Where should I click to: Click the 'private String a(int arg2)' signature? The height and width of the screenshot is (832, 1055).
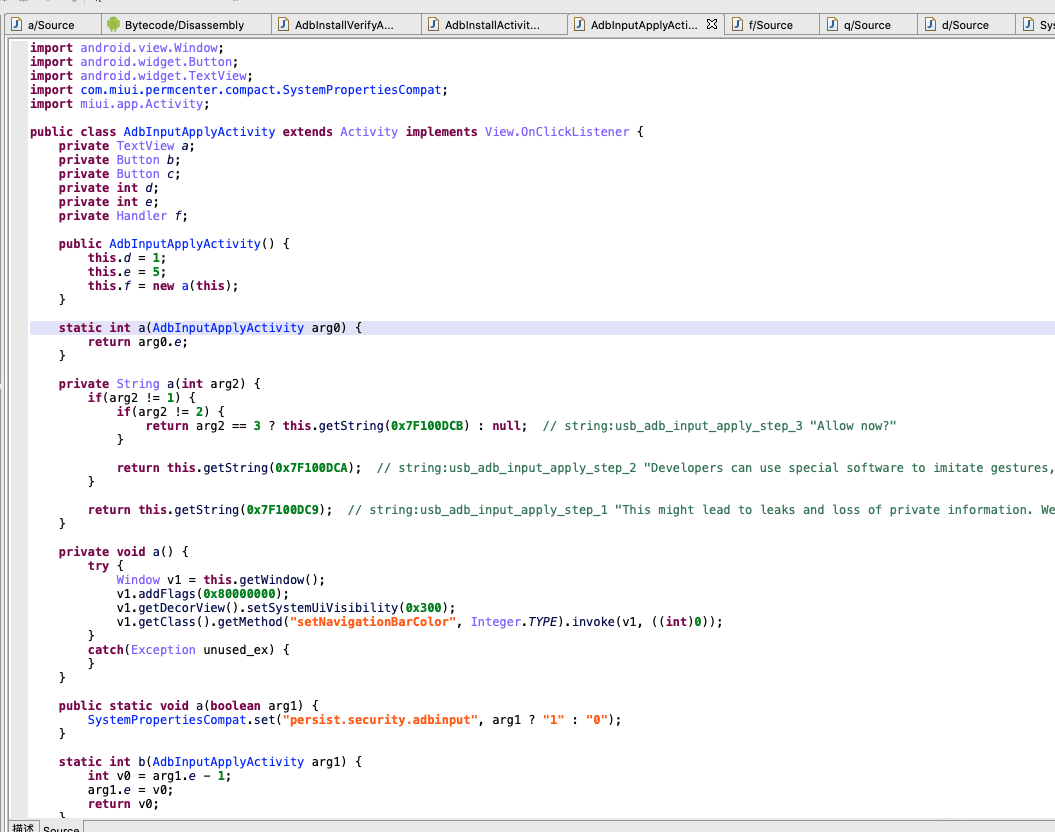coord(159,384)
